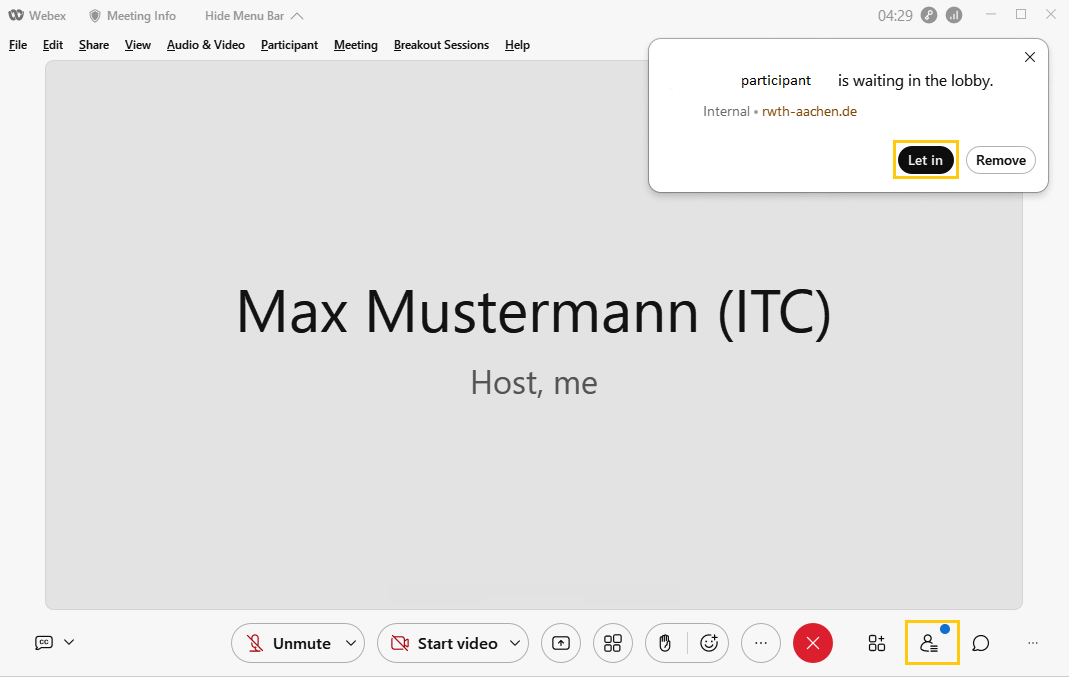Open the emoji Reactions icon
The image size is (1069, 677).
coord(709,643)
